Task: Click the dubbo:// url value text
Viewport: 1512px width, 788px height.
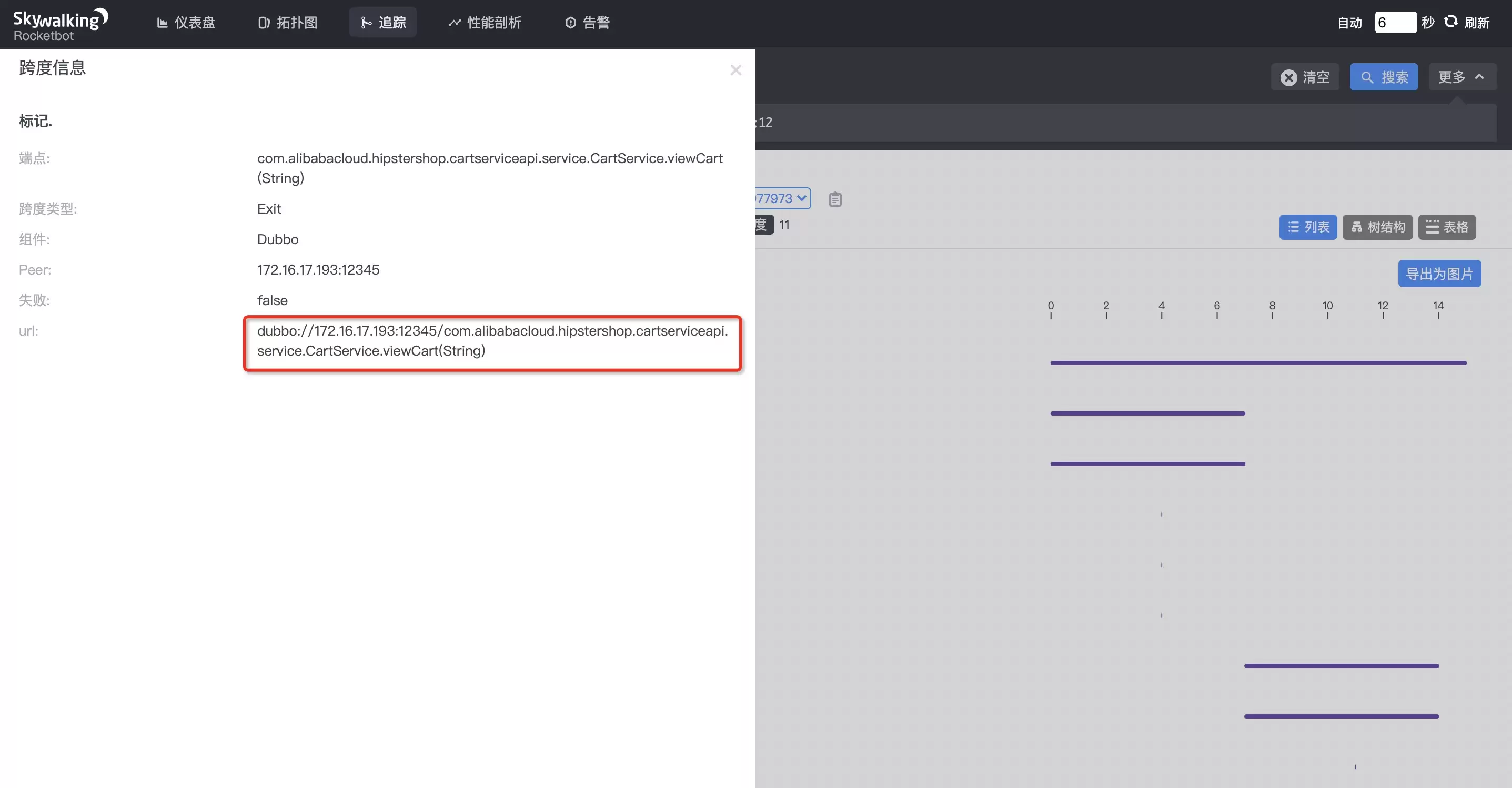Action: click(492, 340)
